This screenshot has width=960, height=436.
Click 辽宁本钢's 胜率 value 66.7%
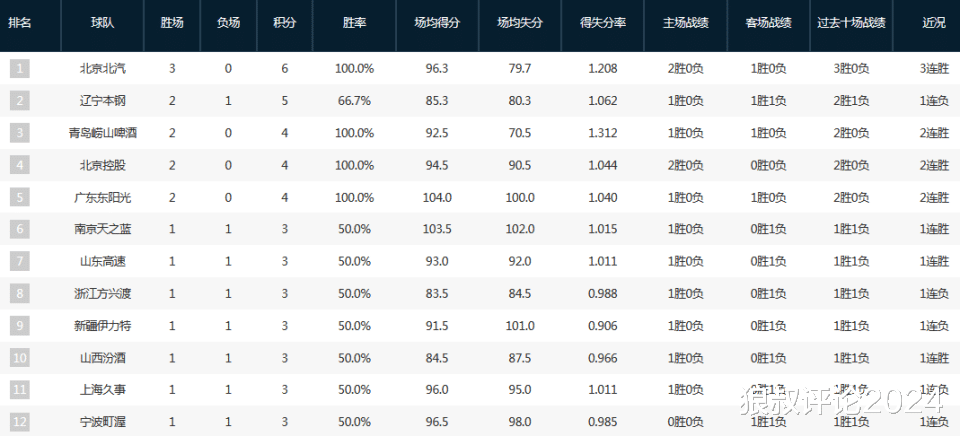[x=354, y=101]
